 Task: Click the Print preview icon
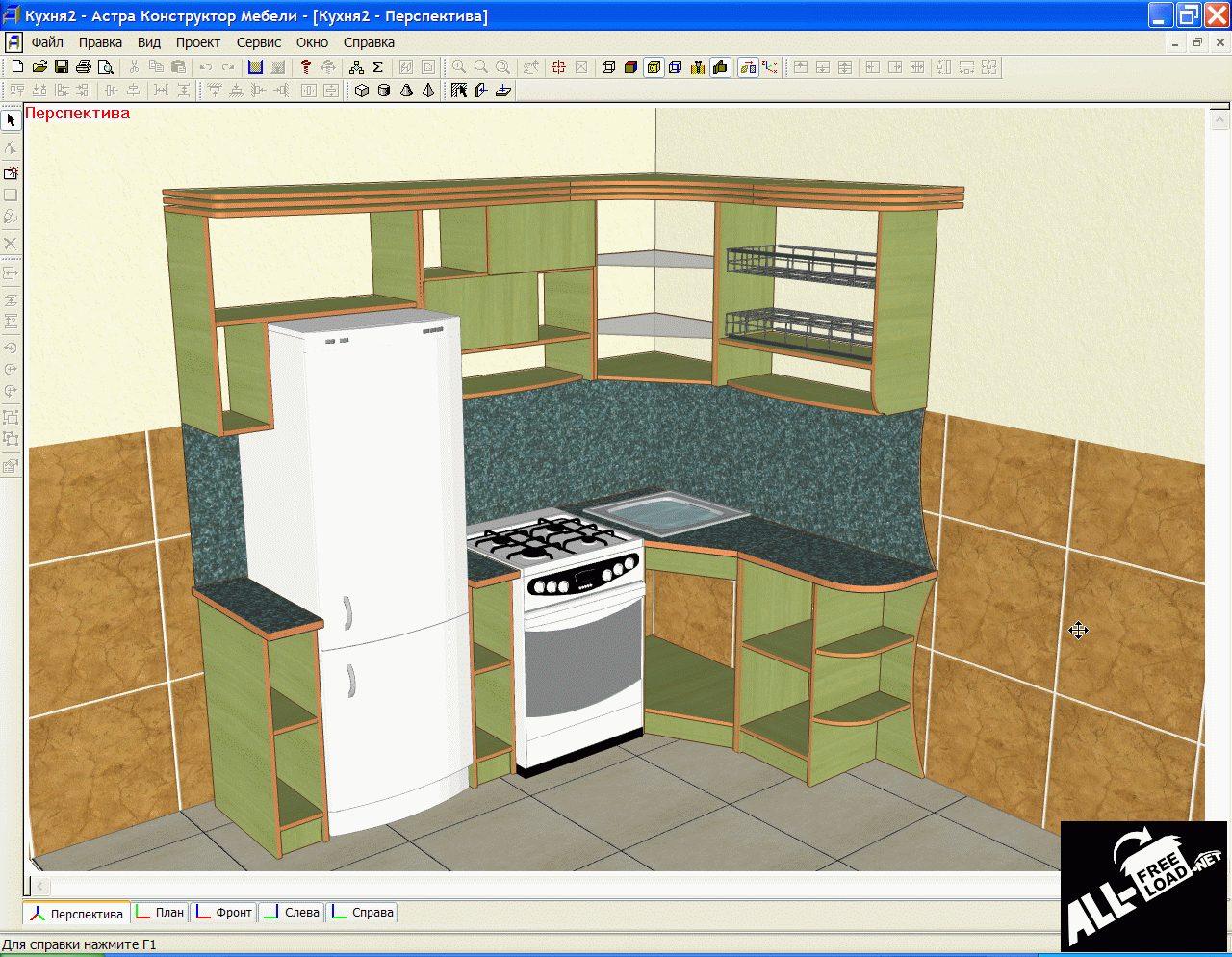click(106, 67)
